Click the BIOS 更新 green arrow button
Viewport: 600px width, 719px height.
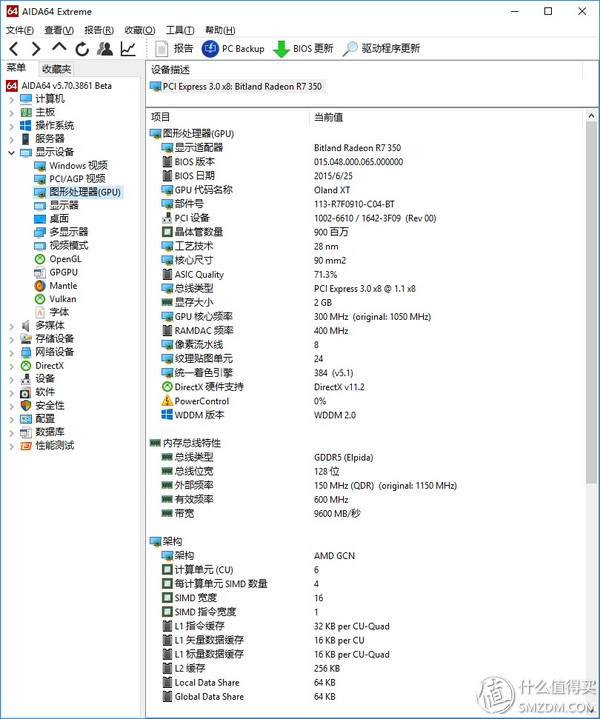(303, 49)
